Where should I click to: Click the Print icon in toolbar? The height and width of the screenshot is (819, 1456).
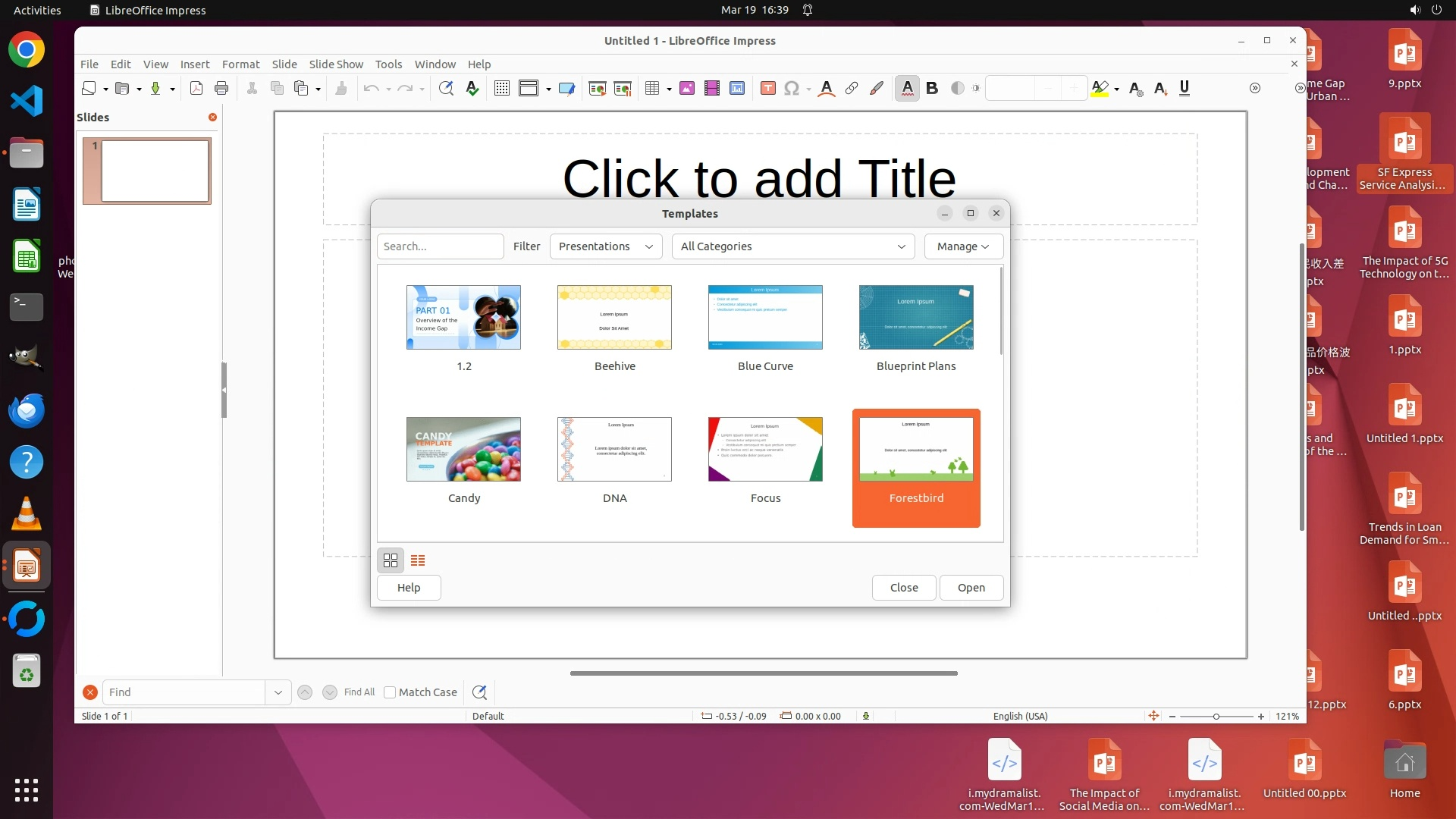click(221, 89)
